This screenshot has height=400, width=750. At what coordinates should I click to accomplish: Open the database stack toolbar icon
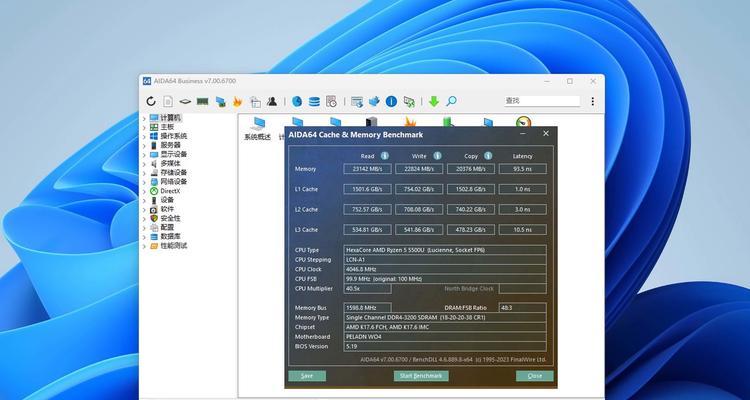tap(314, 101)
